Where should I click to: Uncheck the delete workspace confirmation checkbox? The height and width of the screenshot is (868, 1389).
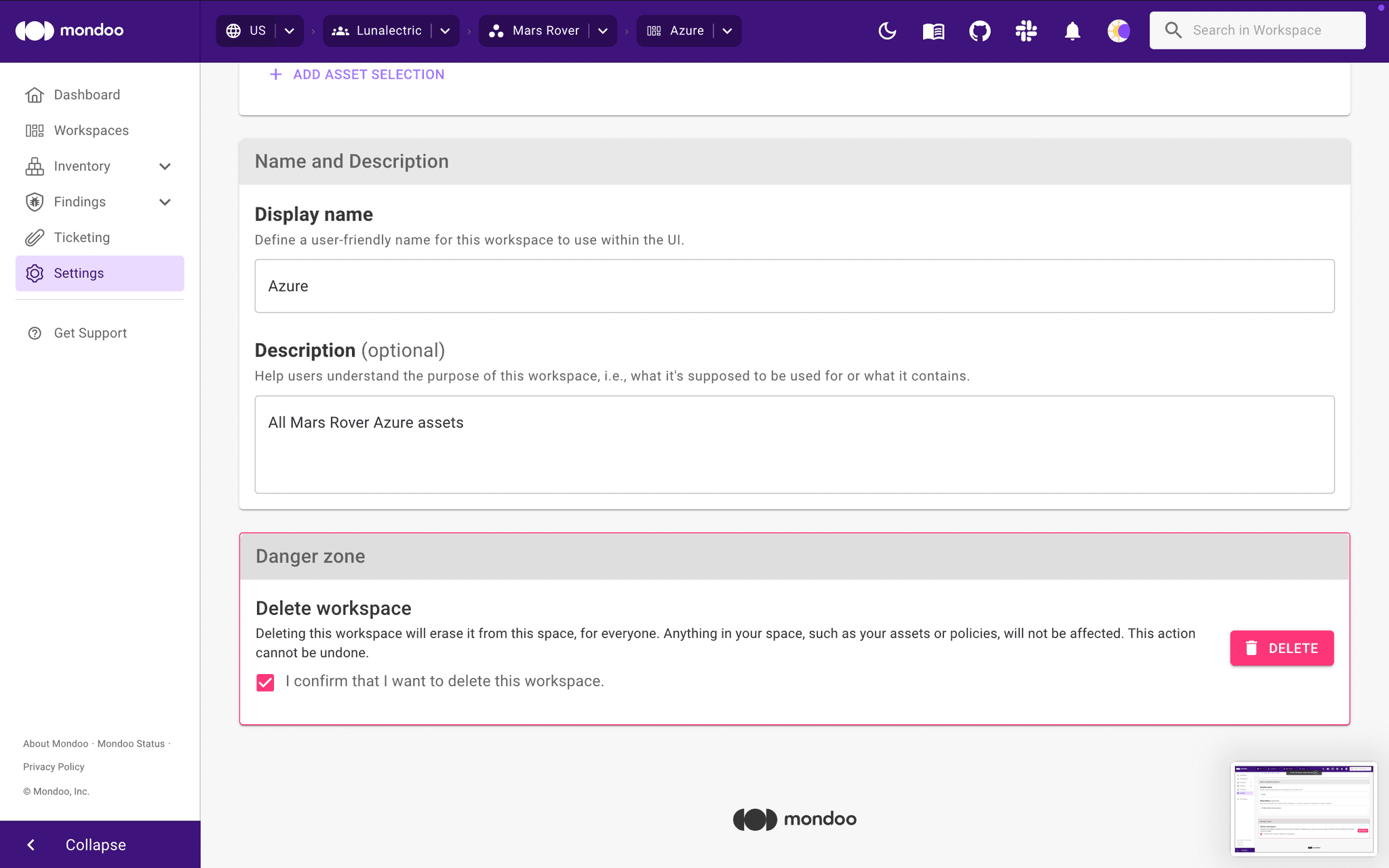point(265,682)
